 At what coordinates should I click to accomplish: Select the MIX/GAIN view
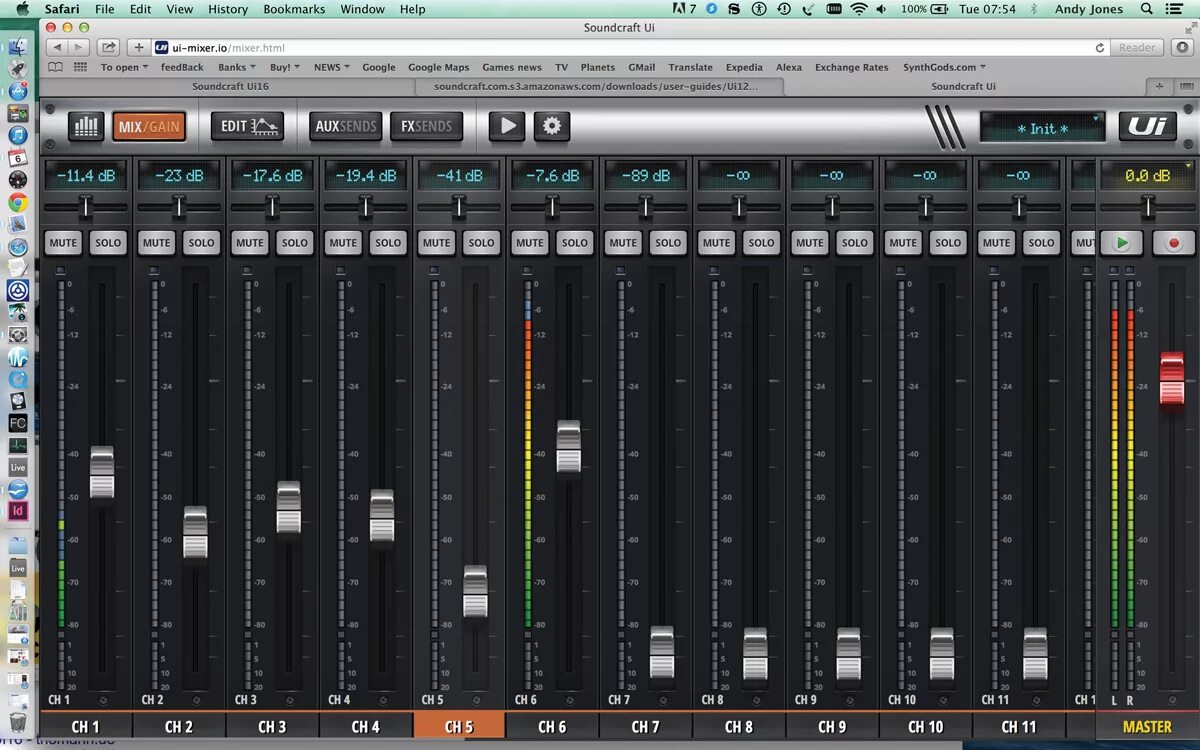pos(149,126)
